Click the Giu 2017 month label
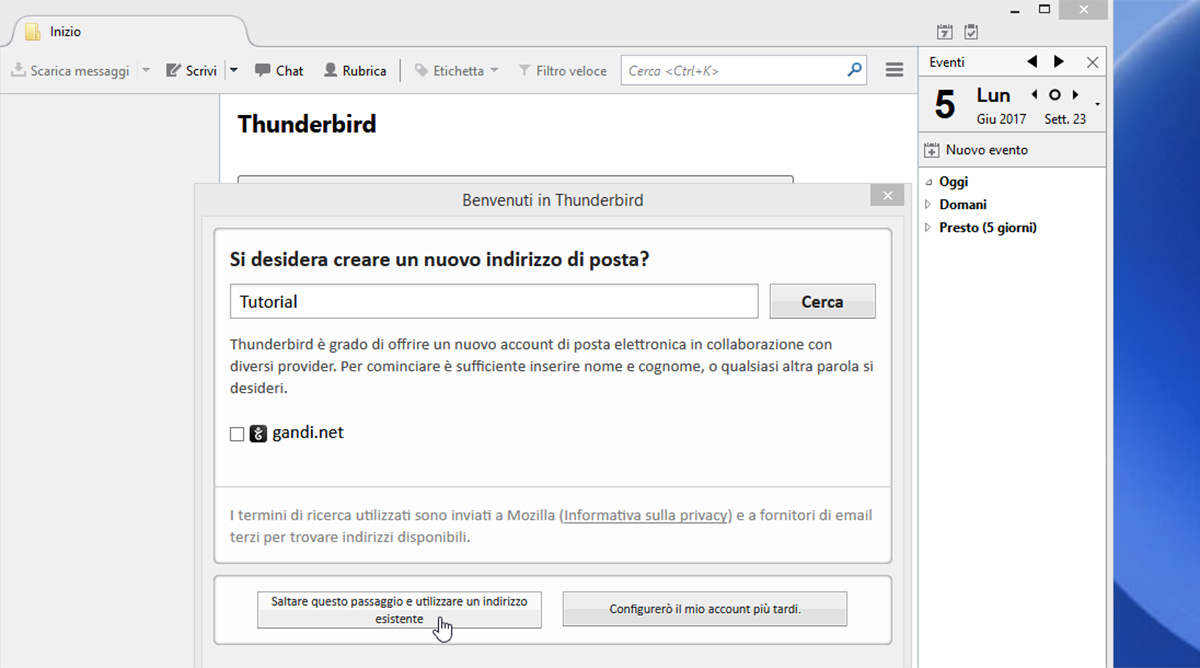Viewport: 1200px width, 668px height. click(x=1002, y=119)
